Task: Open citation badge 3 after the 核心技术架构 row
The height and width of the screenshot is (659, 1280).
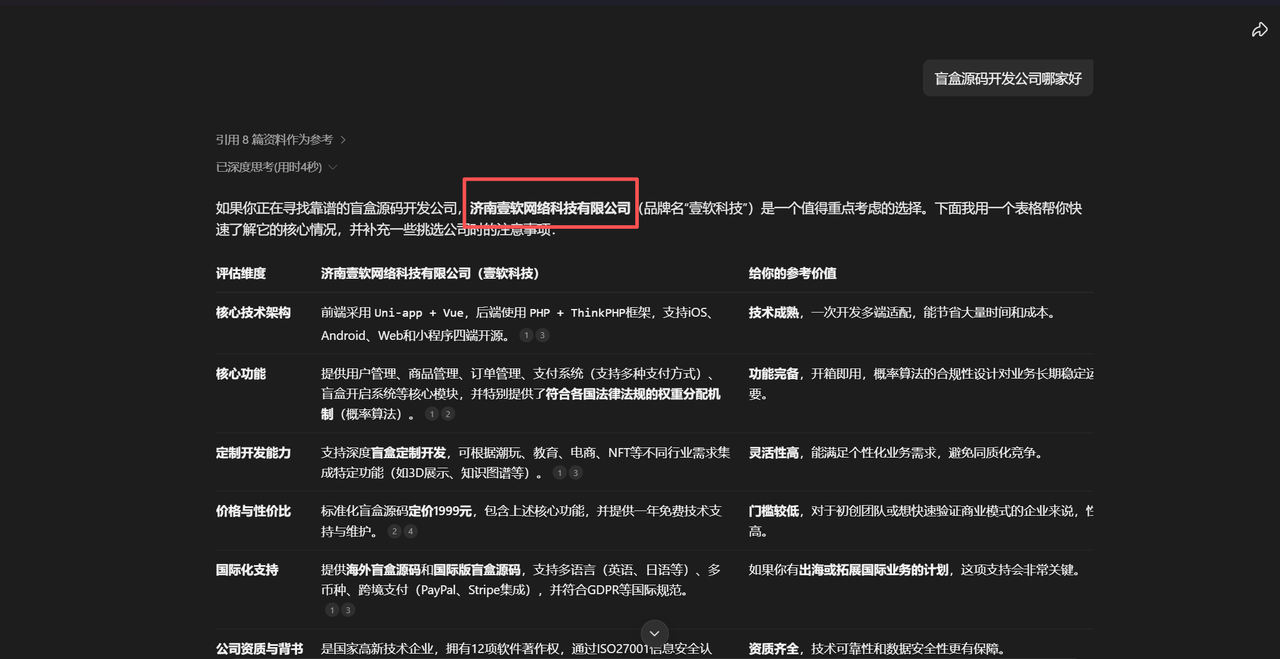Action: [x=543, y=335]
